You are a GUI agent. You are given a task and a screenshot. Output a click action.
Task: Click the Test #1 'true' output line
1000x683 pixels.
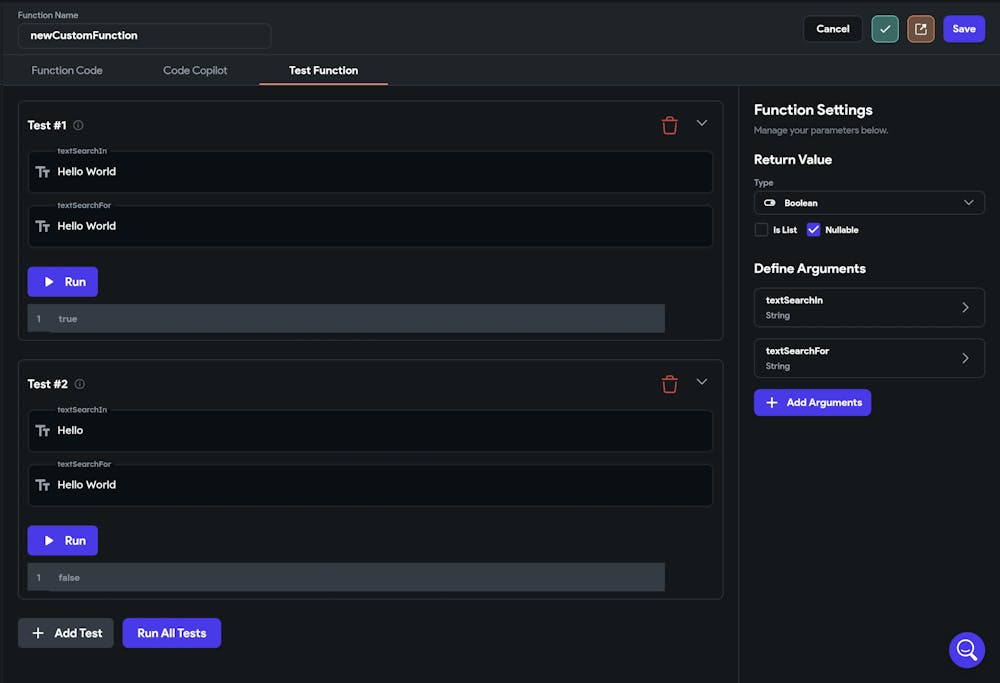pos(346,318)
